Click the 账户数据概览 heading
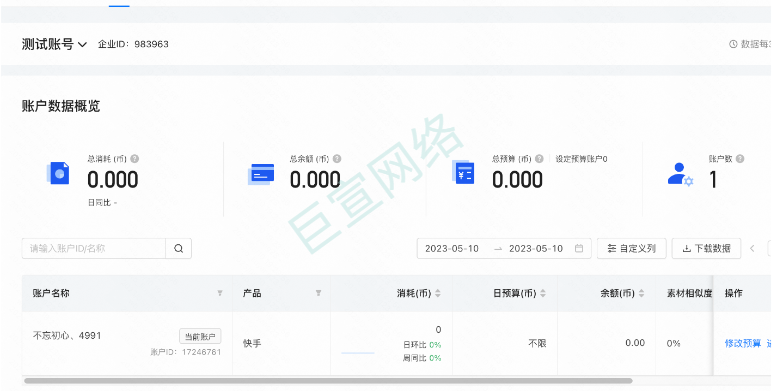780x391 pixels. [61, 106]
